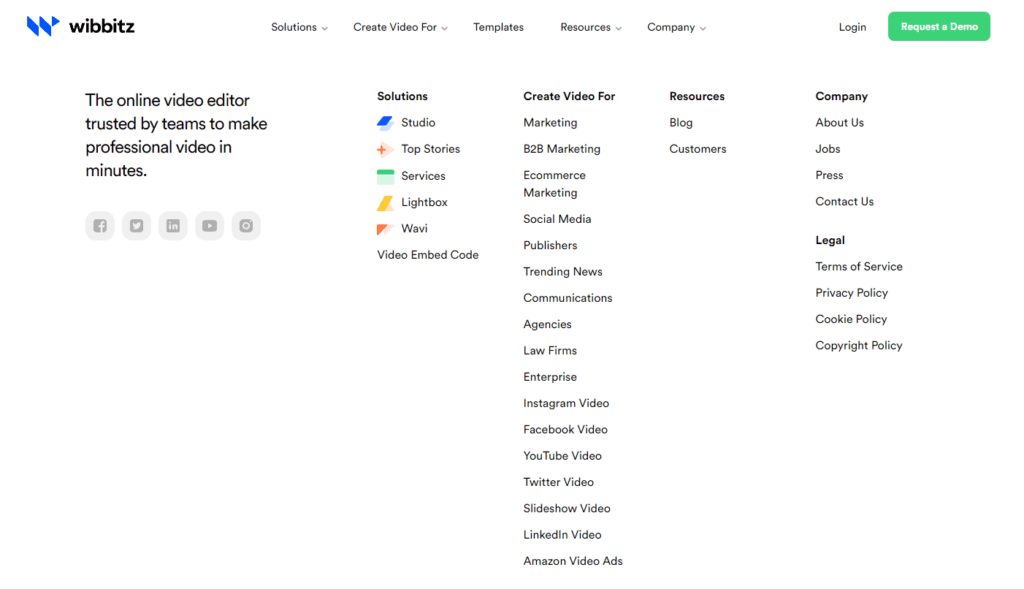The height and width of the screenshot is (589, 1024).
Task: Click the Lightbox product icon
Action: click(385, 203)
